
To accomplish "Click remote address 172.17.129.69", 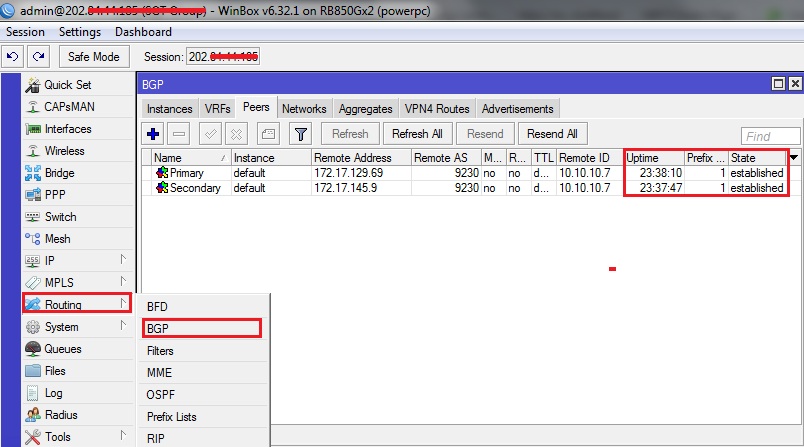I will pyautogui.click(x=349, y=173).
